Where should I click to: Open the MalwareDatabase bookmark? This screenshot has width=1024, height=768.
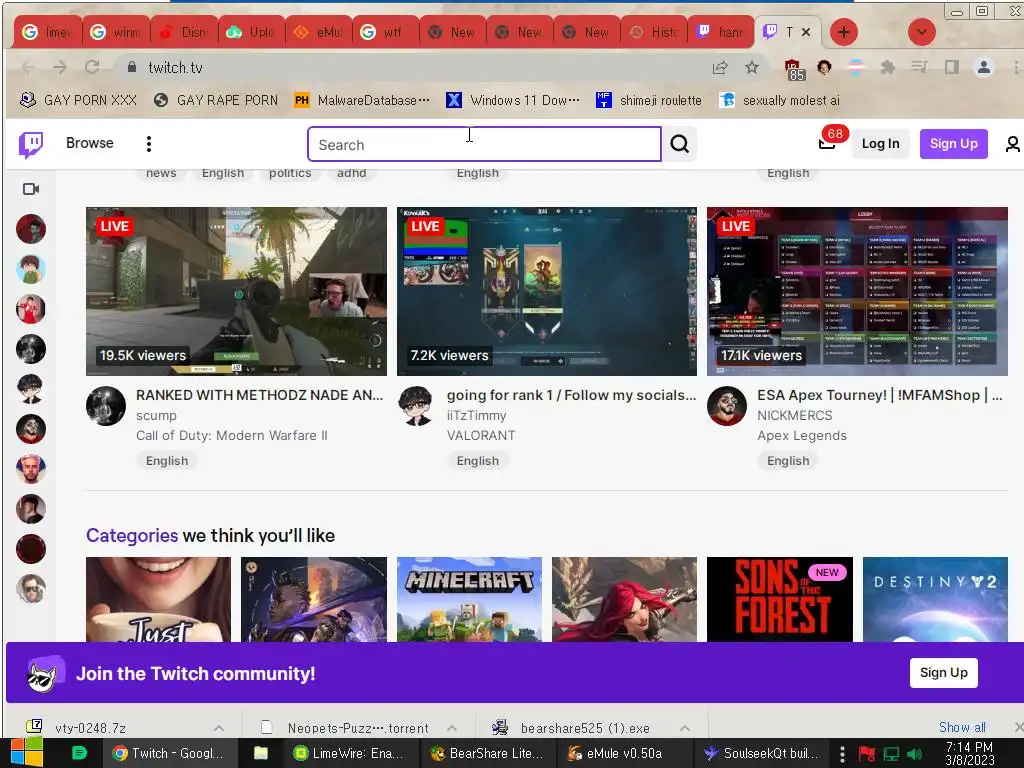click(x=362, y=100)
